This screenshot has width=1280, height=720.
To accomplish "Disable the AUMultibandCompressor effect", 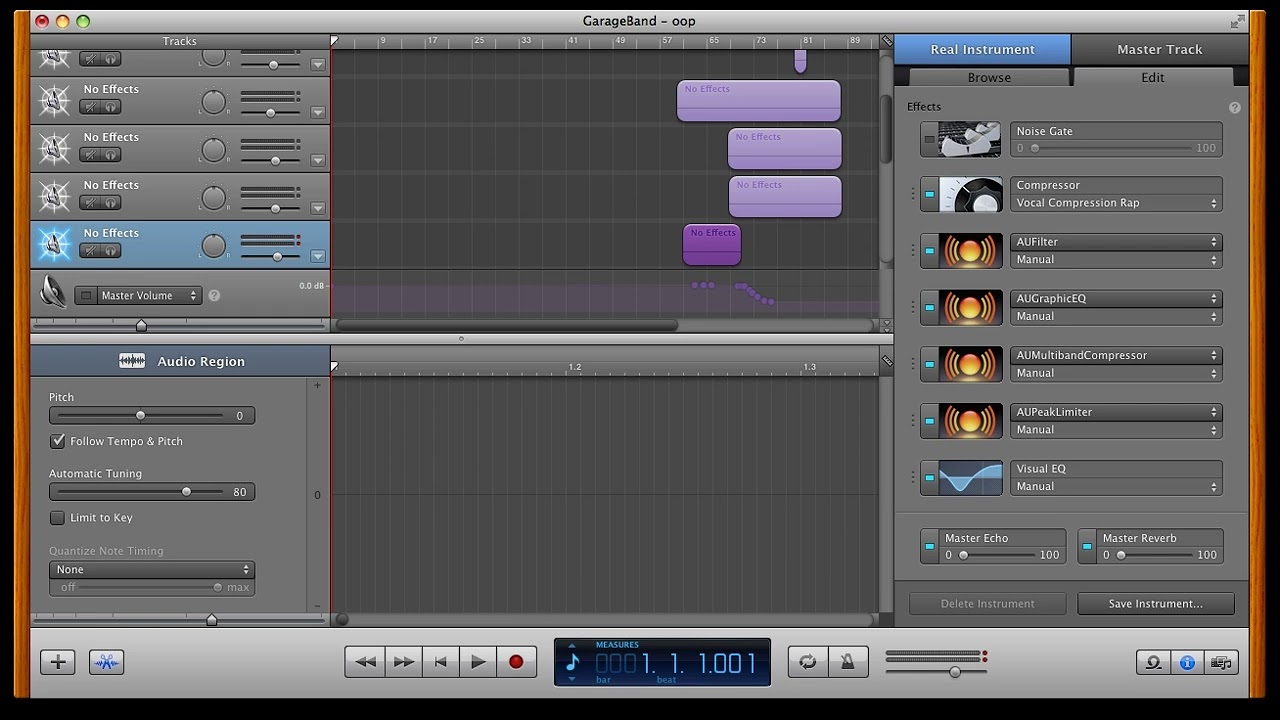I will tap(929, 365).
